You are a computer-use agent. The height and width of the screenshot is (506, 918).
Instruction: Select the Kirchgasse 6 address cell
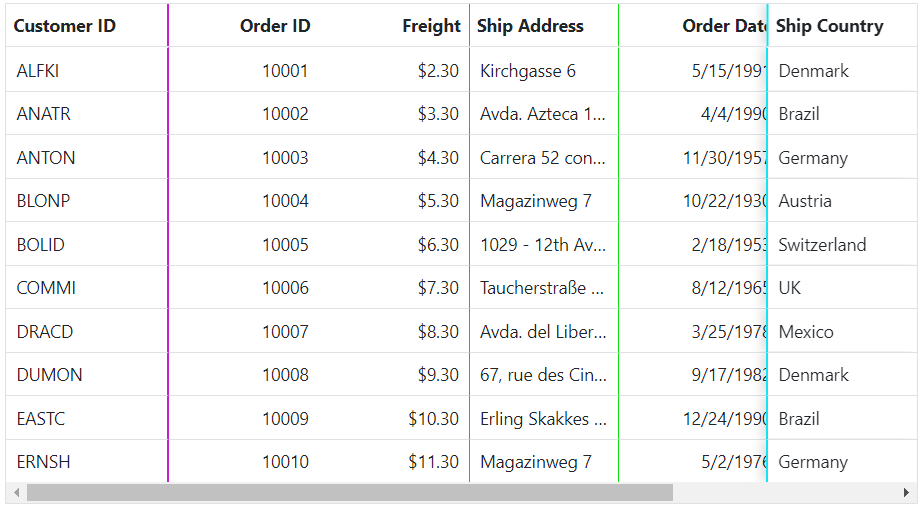click(x=544, y=70)
